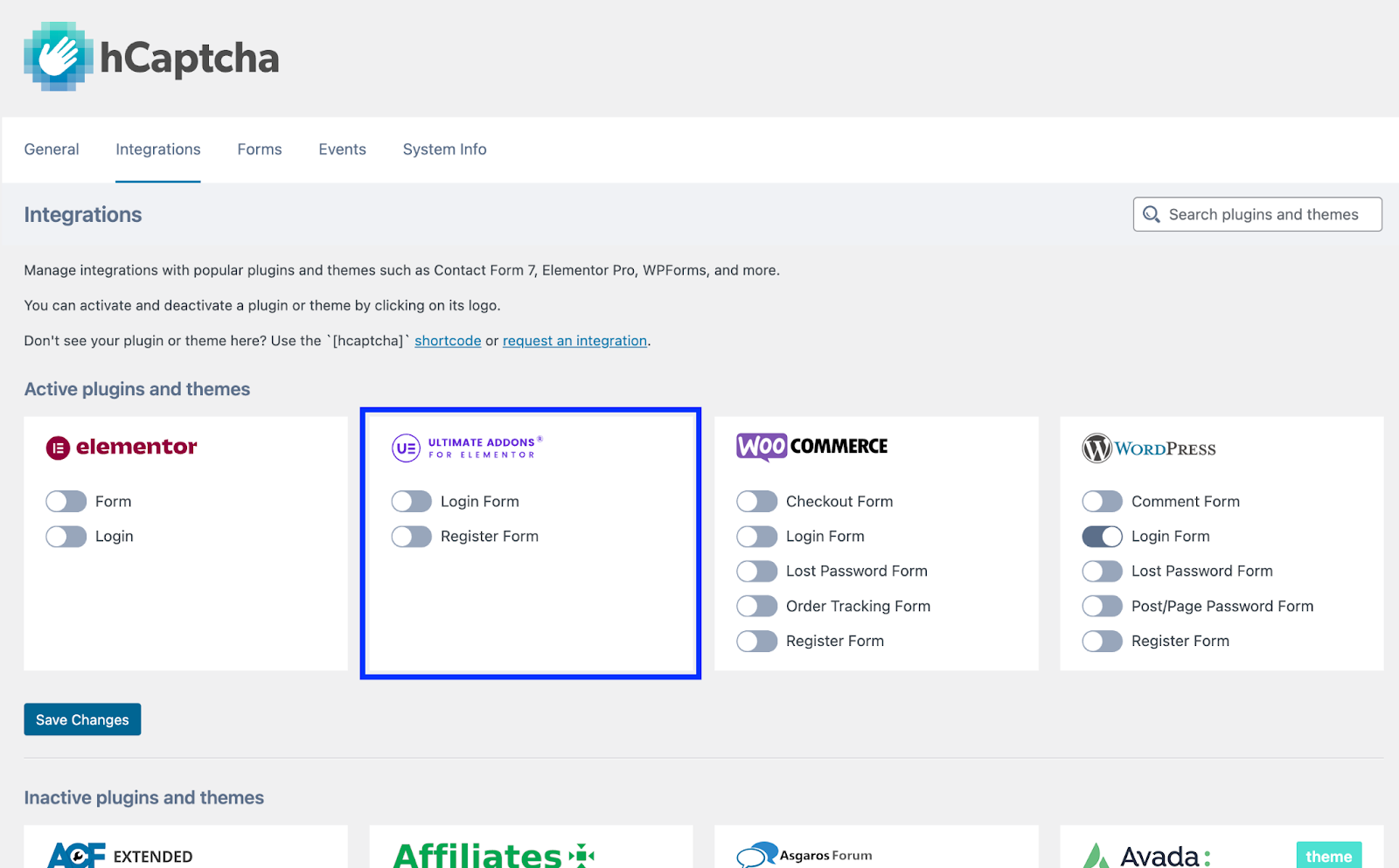Switch to the General tab
This screenshot has width=1399, height=868.
tap(52, 149)
